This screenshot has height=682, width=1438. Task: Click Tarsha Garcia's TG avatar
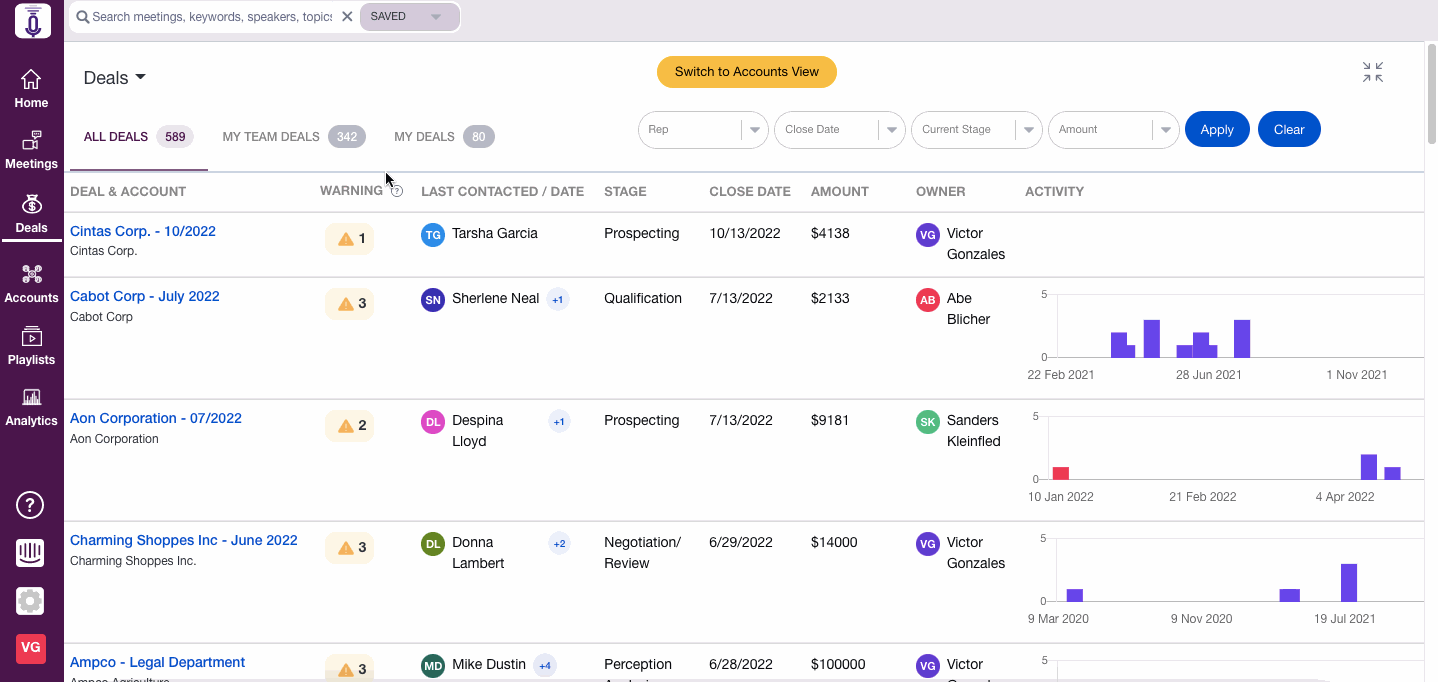click(433, 235)
